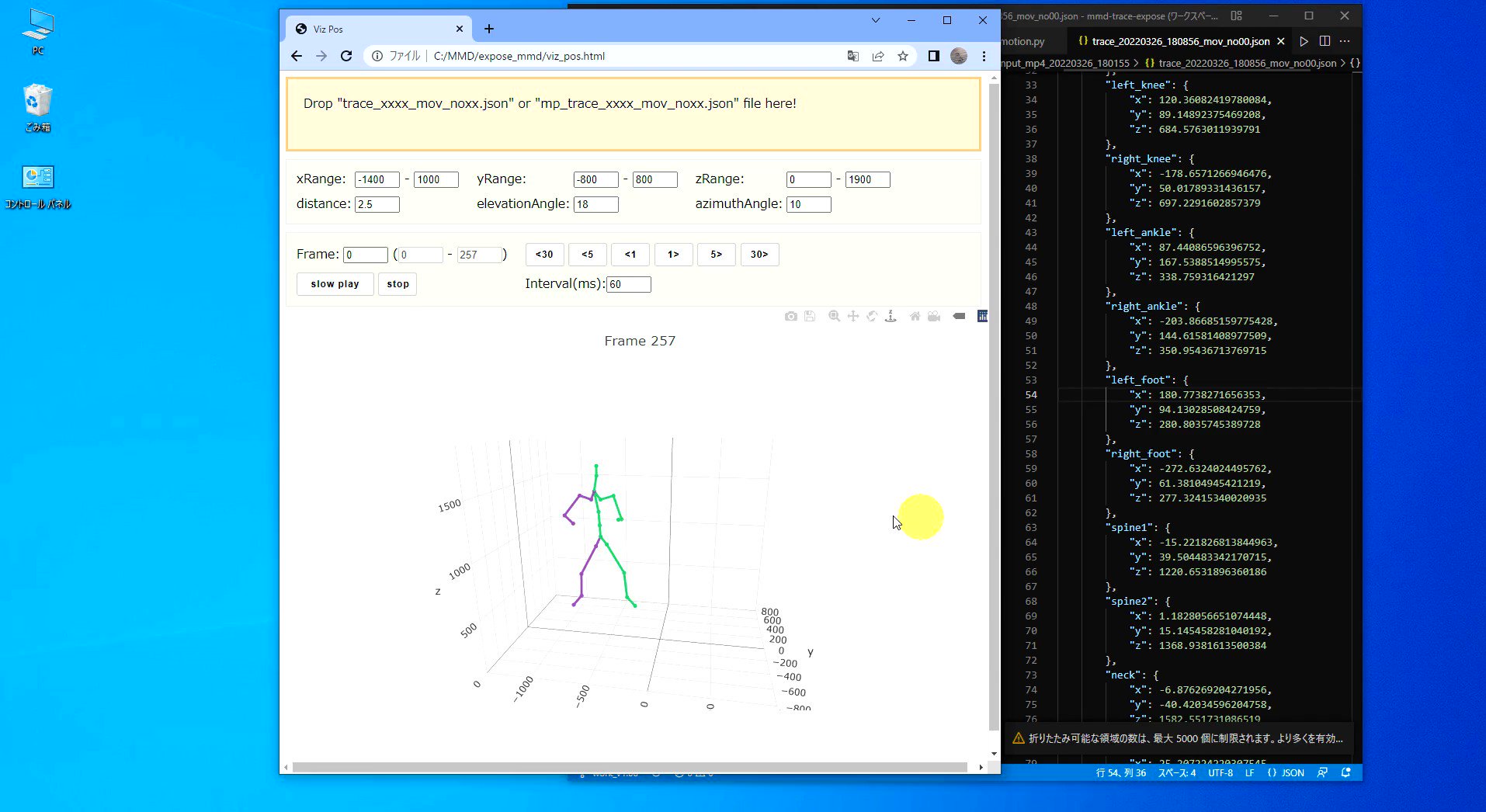Select the Plotly pan tool
1486x812 pixels.
click(x=853, y=316)
